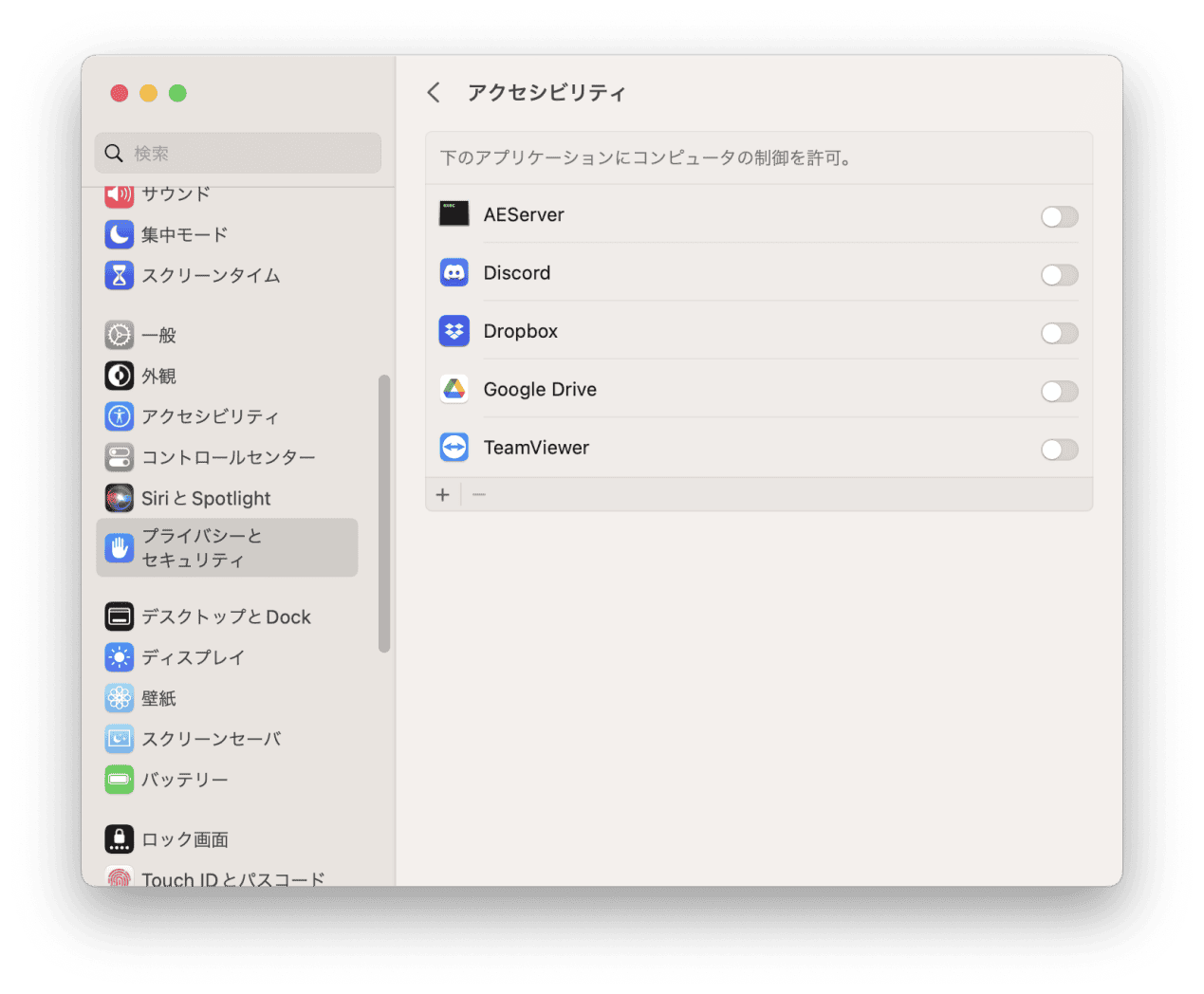The image size is (1204, 994).
Task: Click the 集中モード moon icon
Action: 120,234
